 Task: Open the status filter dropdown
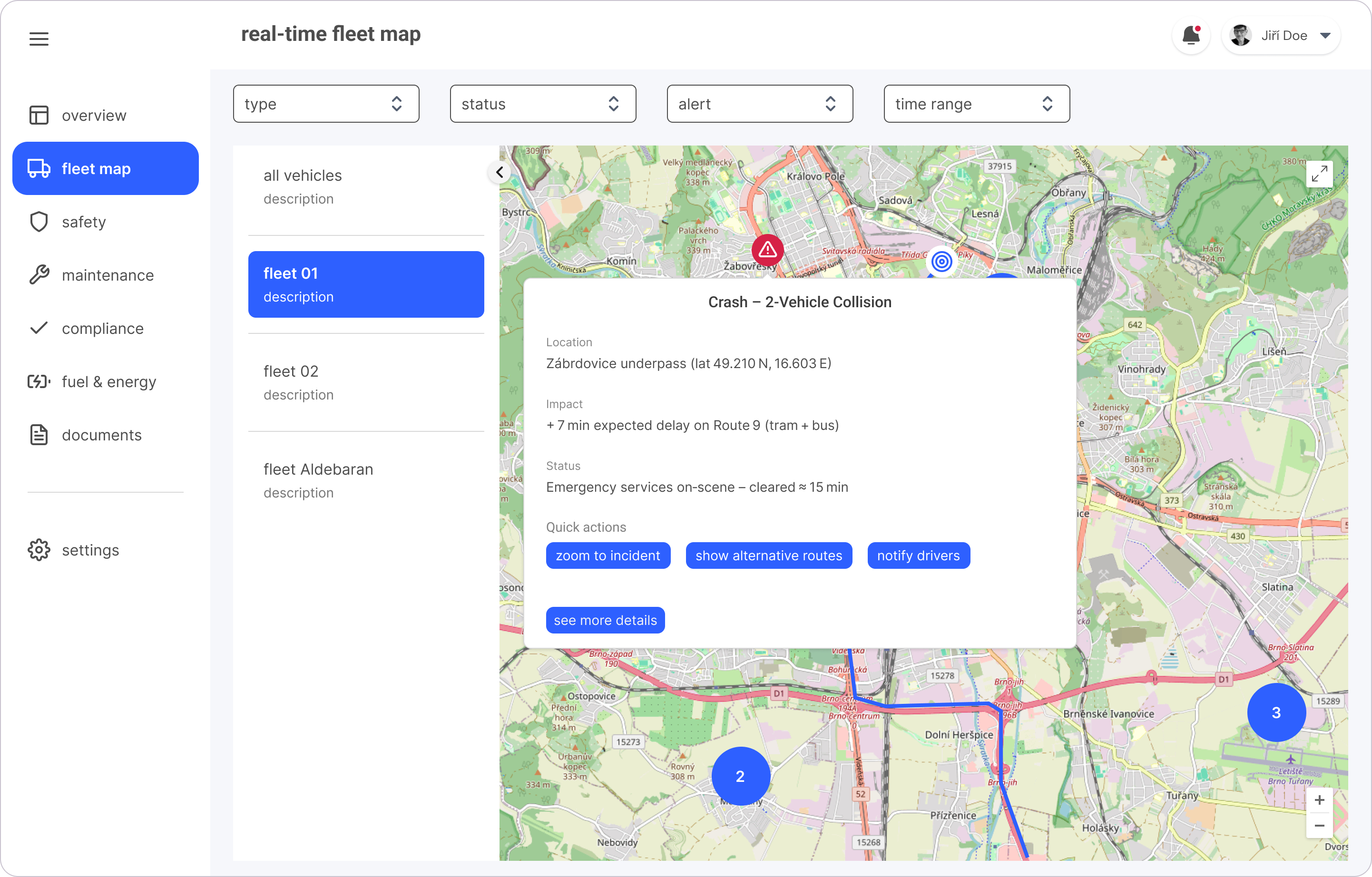542,104
